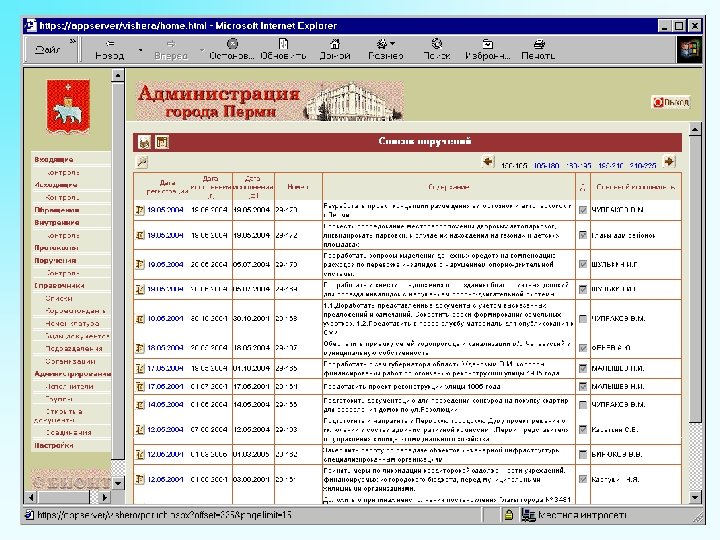
Task: Click sidebar scrollbar up arrow
Action: click(118, 75)
